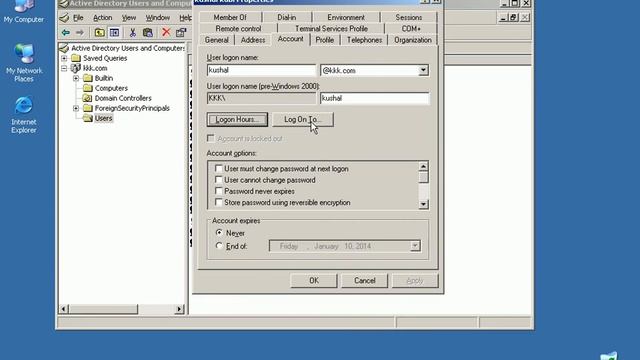Open the Window menu

(x=158, y=18)
